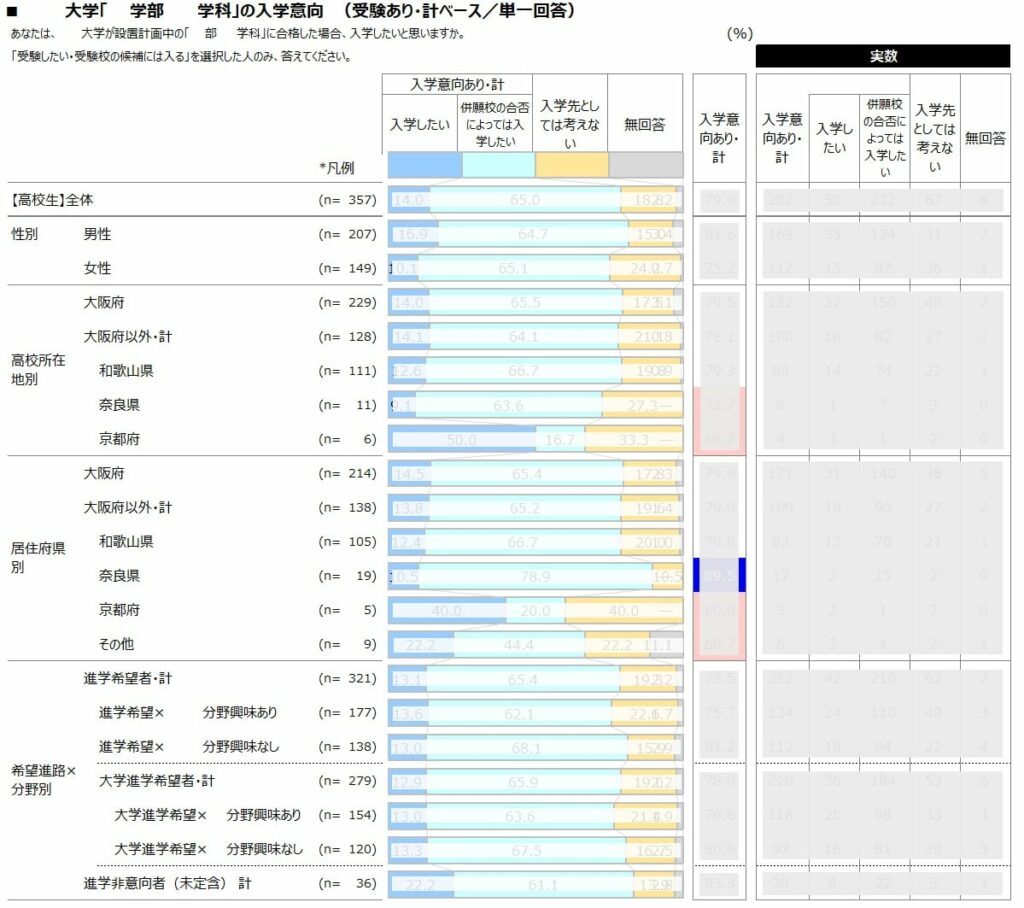Click the (n= 9) sample size
This screenshot has width=1024, height=908.
pos(347,644)
